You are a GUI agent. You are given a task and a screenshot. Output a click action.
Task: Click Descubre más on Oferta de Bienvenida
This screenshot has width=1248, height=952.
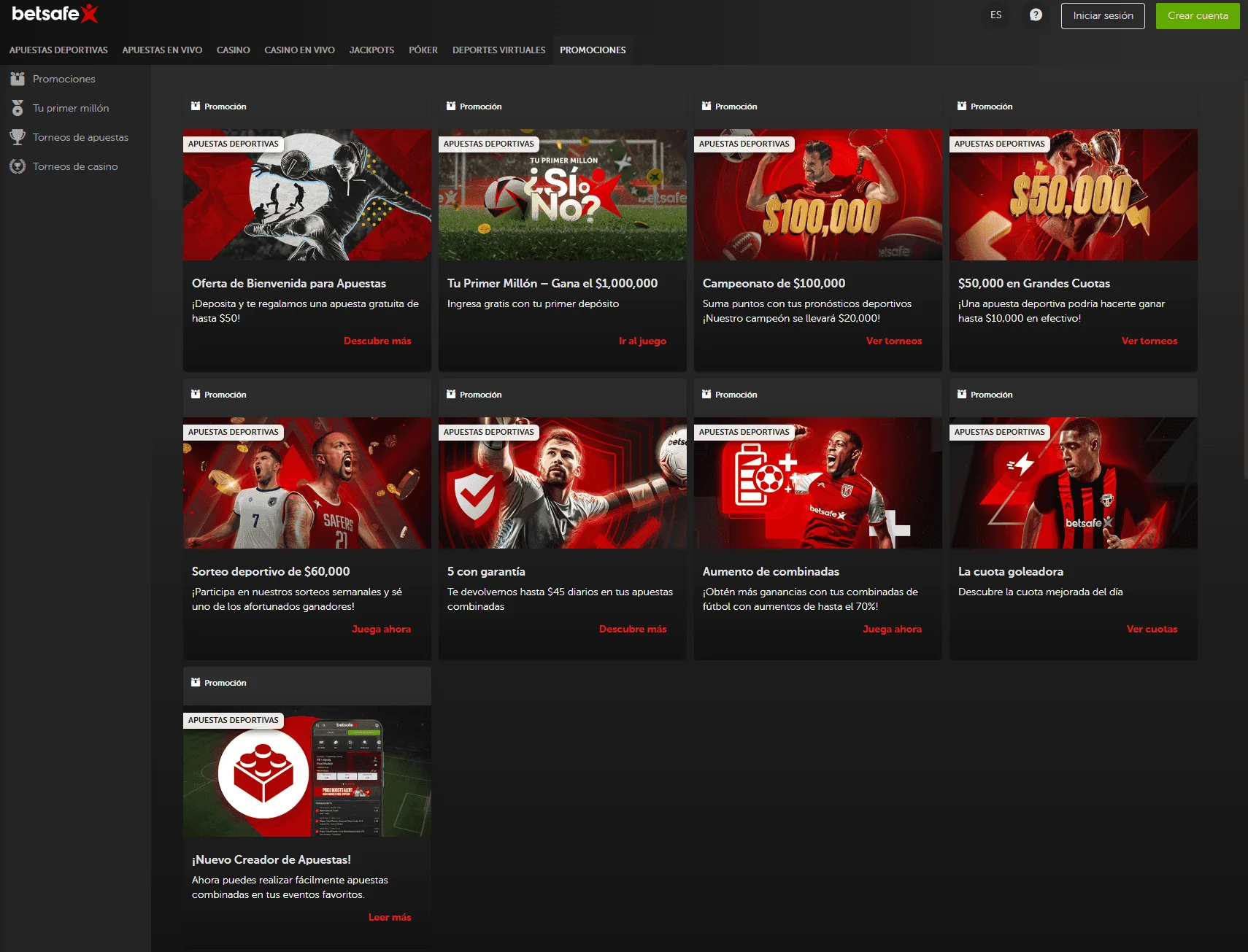377,341
